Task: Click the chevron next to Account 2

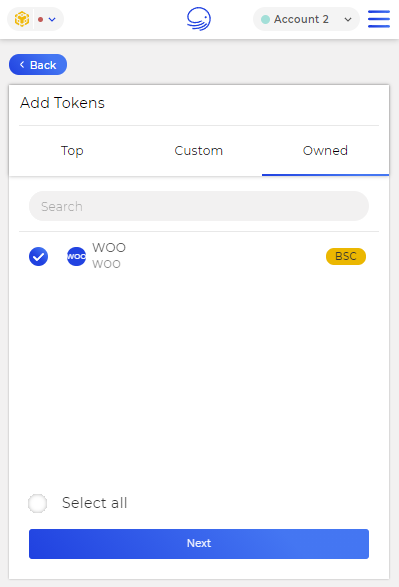Action: click(x=348, y=19)
